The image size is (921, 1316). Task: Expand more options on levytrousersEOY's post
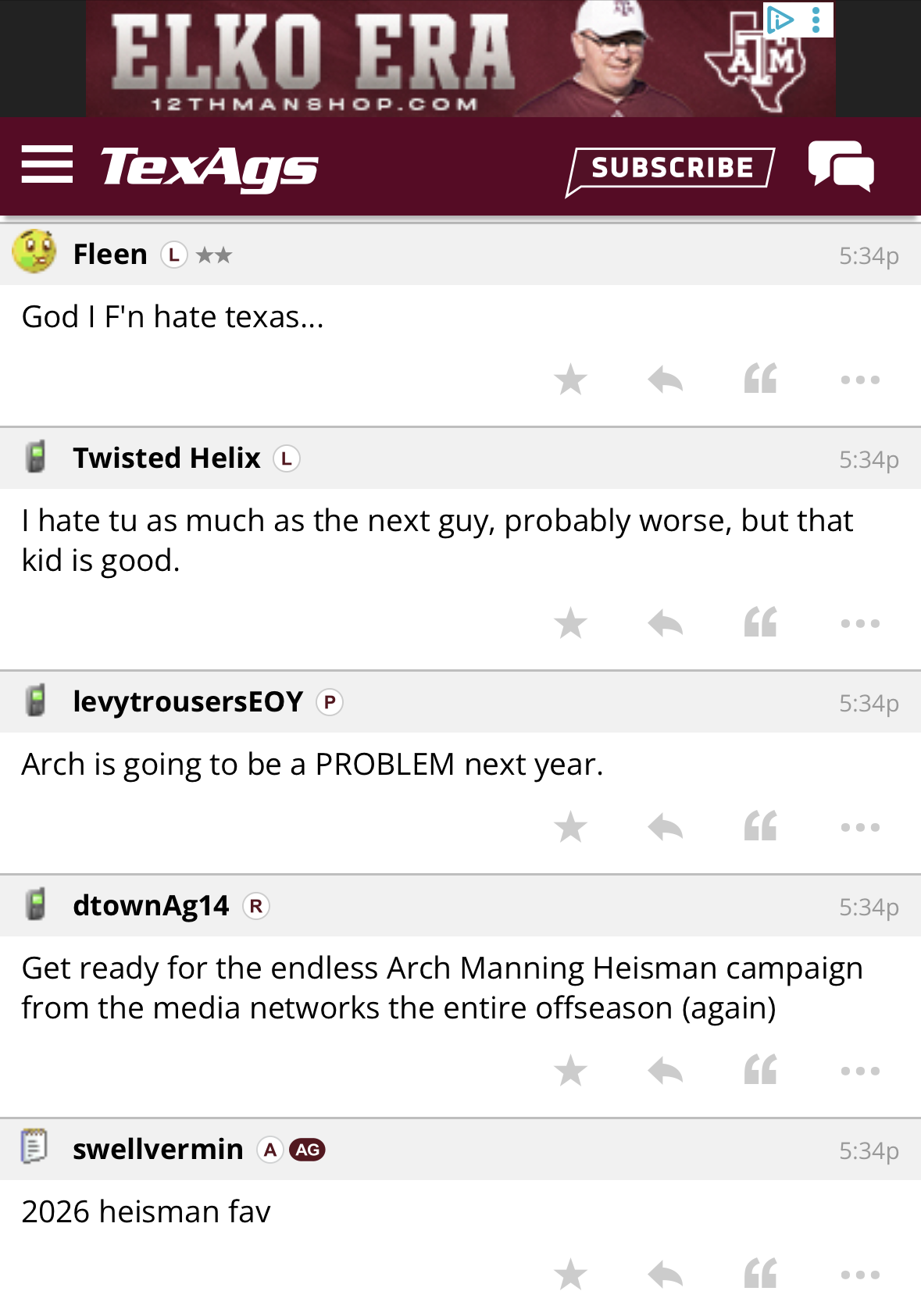pyautogui.click(x=860, y=827)
